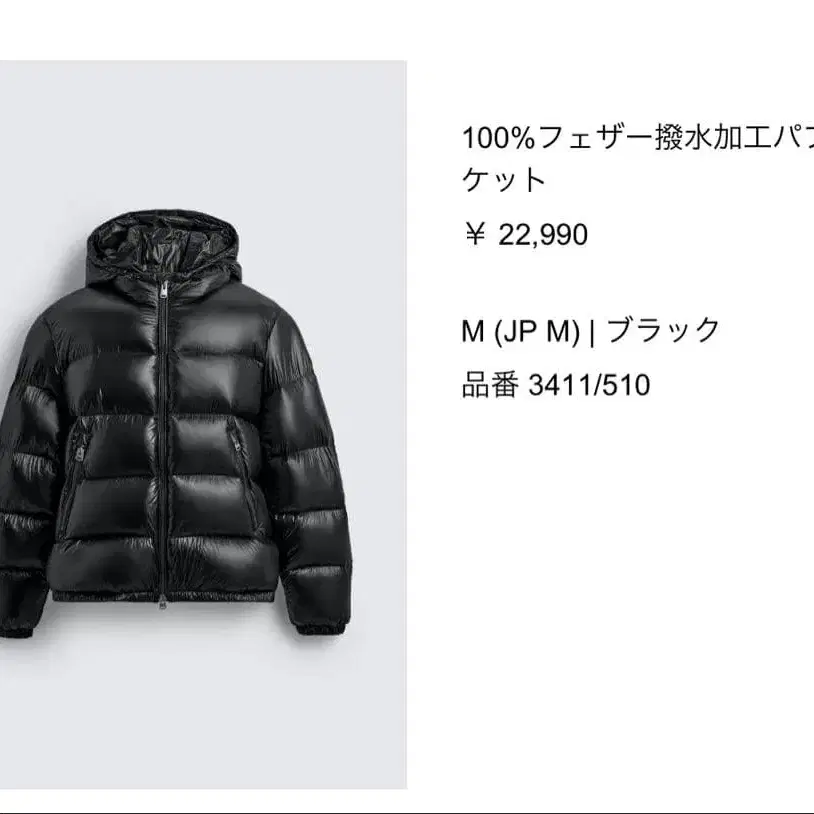The height and width of the screenshot is (814, 814).
Task: Select the 3411/510 product code
Action: click(x=589, y=385)
